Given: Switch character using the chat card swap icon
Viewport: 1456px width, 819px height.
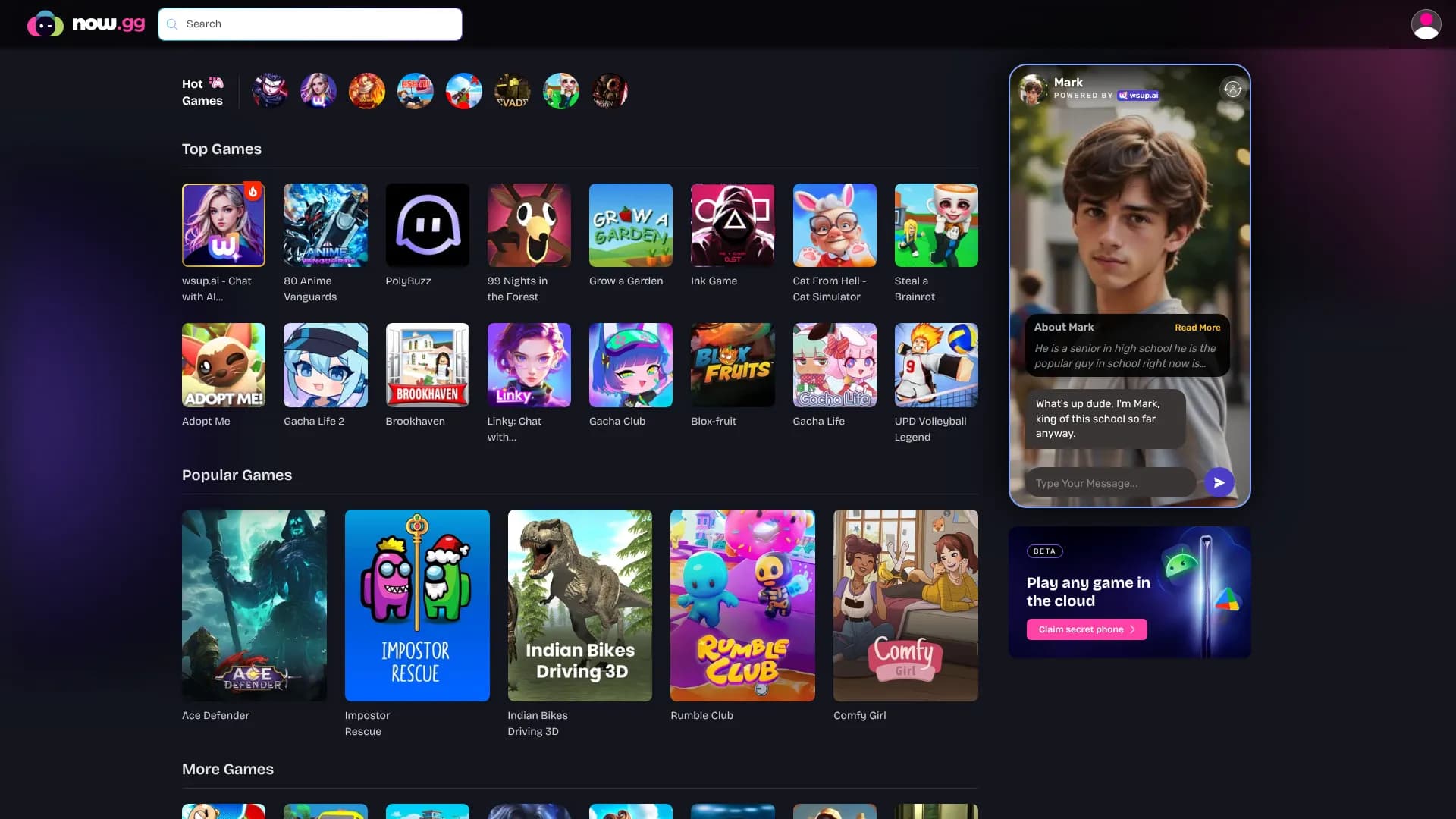Looking at the screenshot, I should 1232,89.
